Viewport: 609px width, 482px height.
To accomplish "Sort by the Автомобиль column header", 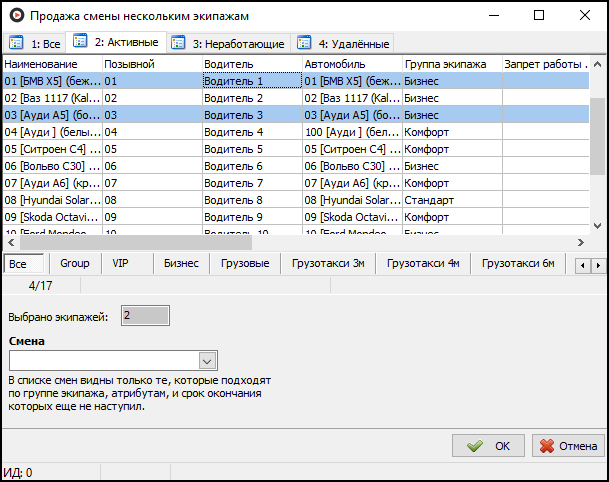I will click(x=352, y=64).
